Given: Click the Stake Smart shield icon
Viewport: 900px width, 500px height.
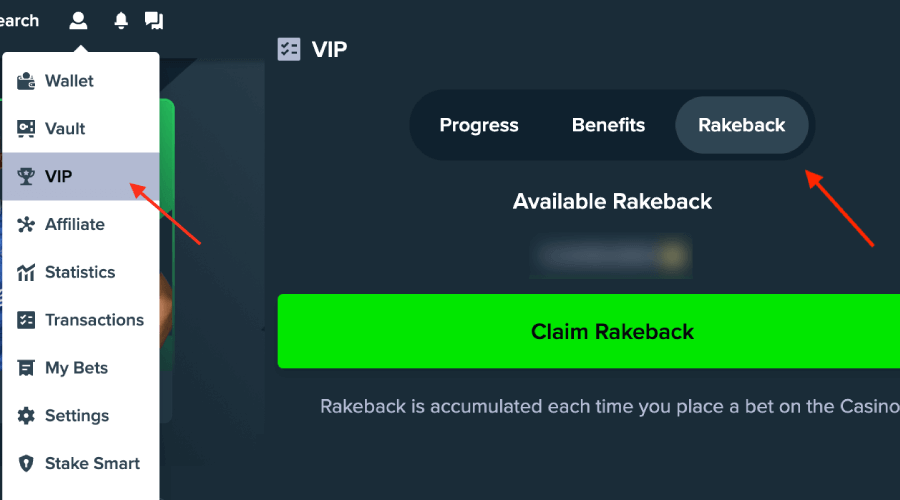Looking at the screenshot, I should coord(26,464).
